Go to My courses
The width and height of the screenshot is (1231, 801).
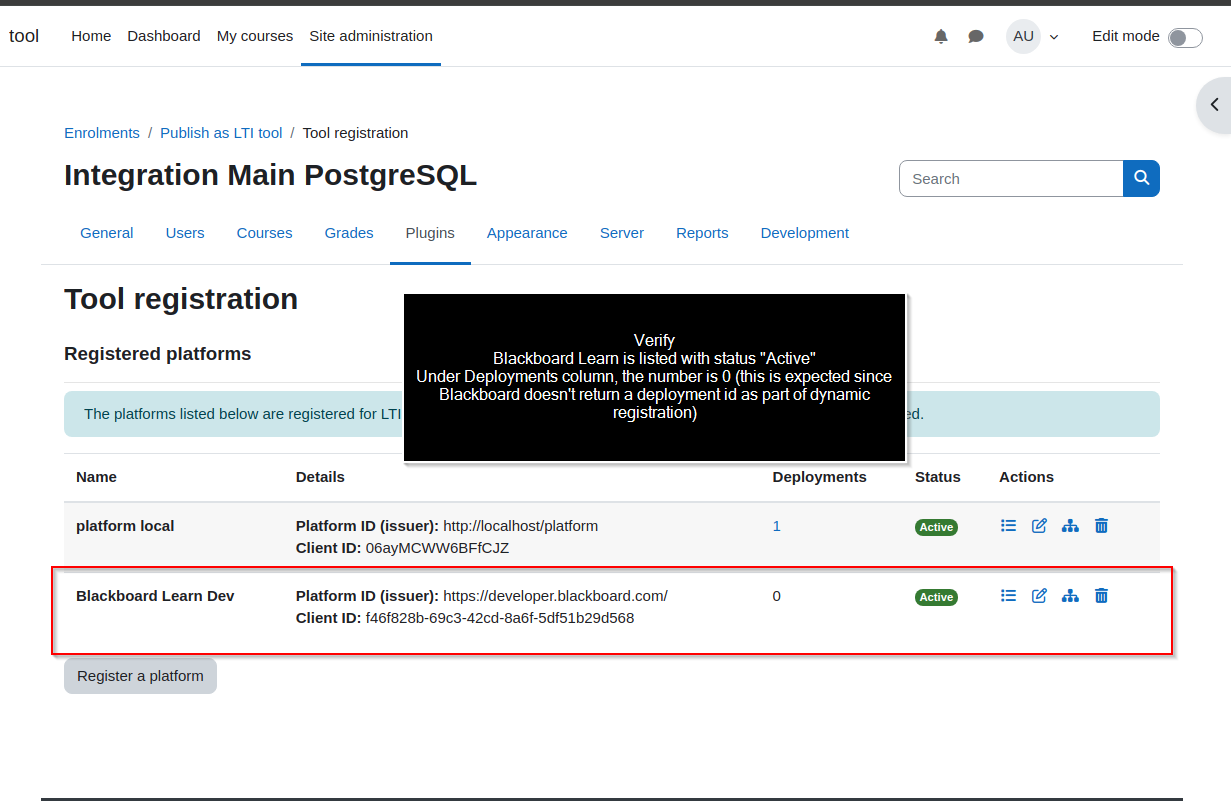click(255, 36)
